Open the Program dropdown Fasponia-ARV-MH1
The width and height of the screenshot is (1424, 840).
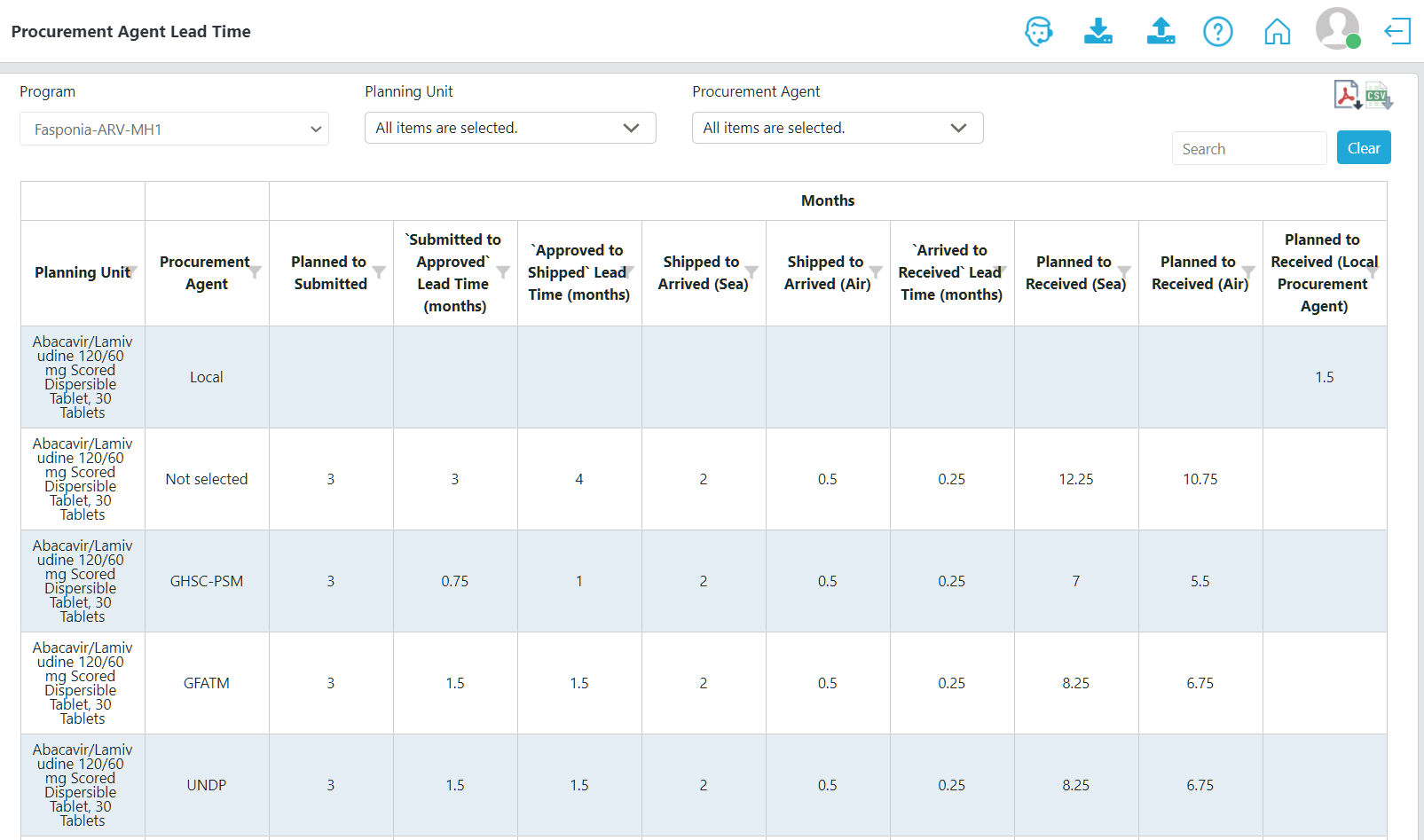pyautogui.click(x=174, y=130)
